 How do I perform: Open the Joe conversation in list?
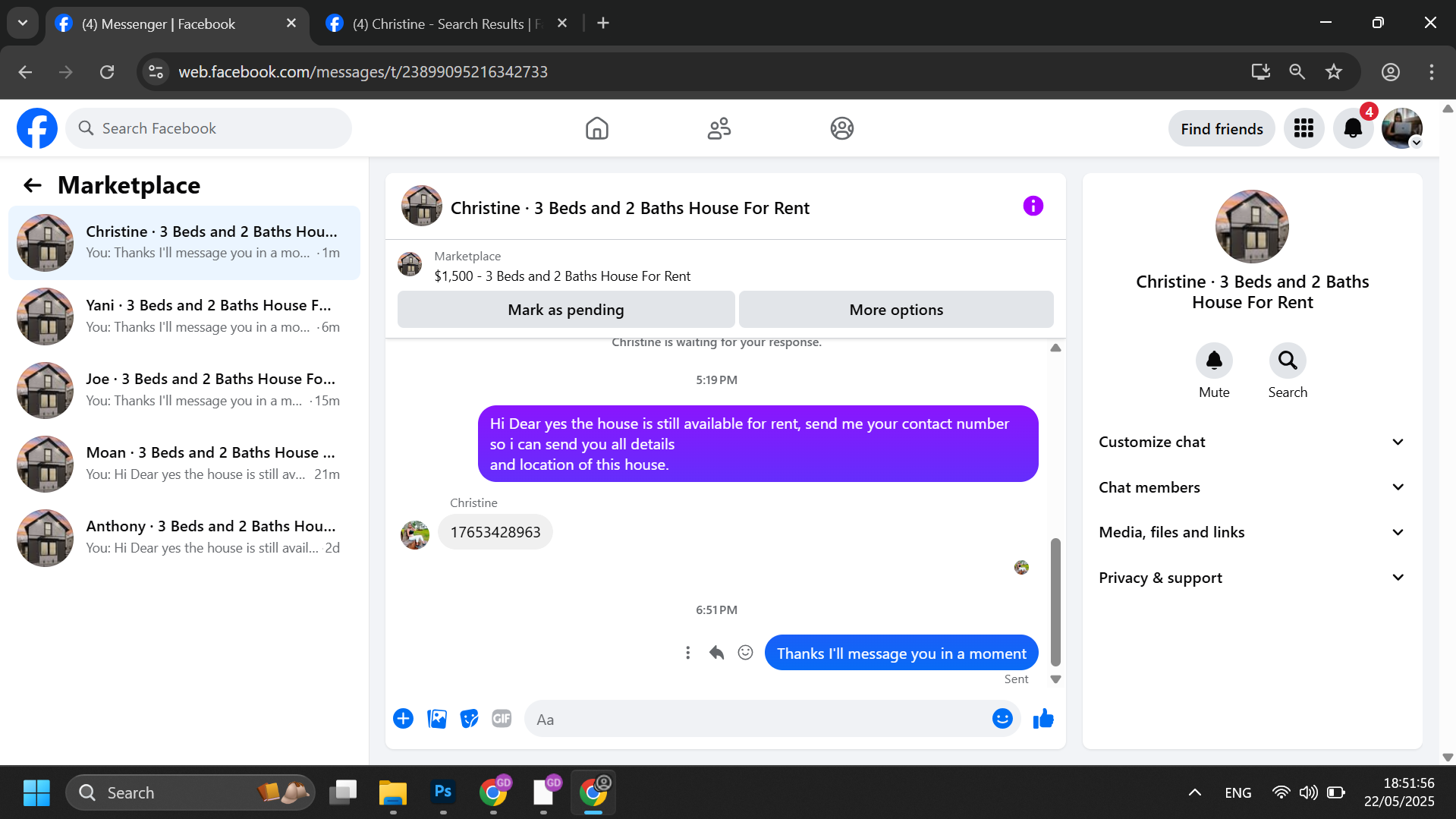tap(184, 390)
